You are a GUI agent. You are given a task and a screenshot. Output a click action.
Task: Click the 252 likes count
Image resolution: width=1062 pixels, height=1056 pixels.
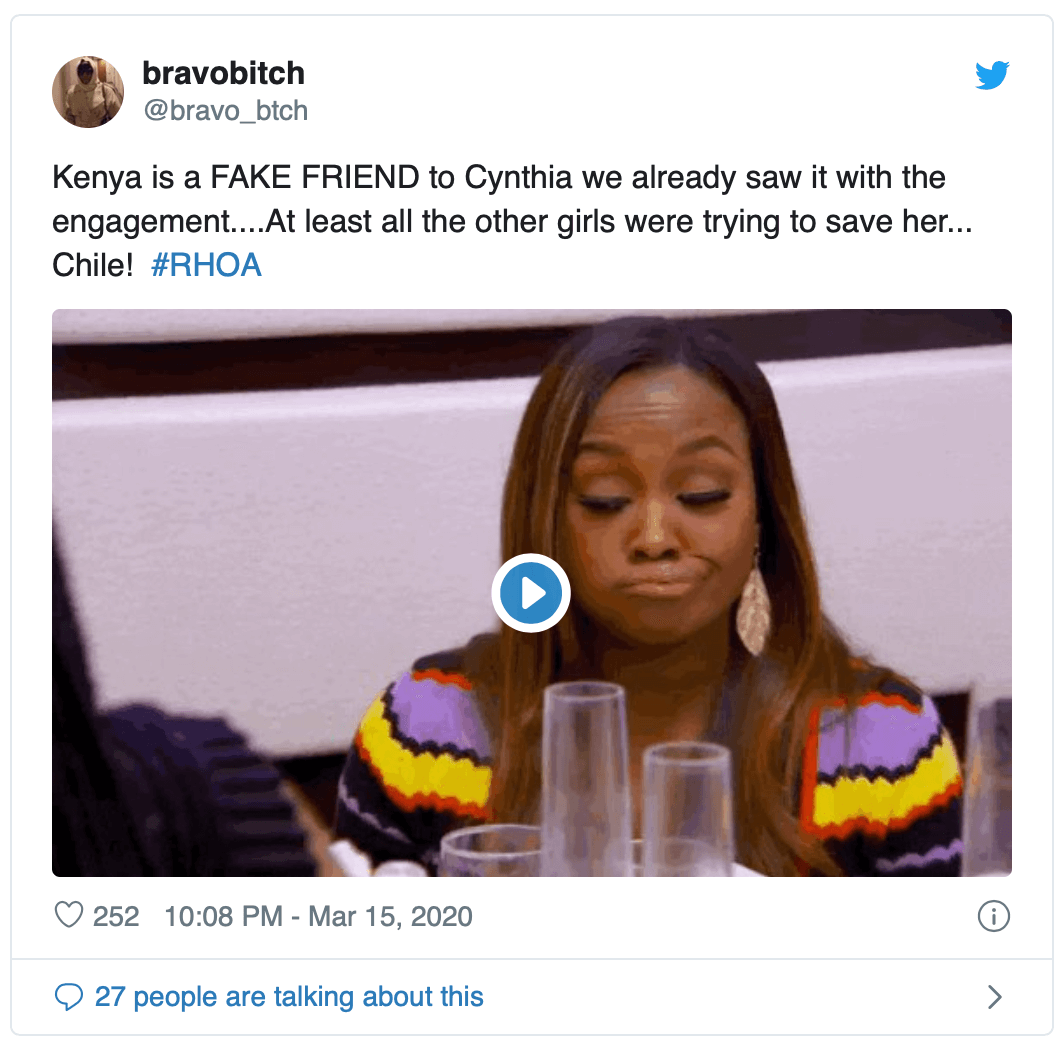coord(116,916)
